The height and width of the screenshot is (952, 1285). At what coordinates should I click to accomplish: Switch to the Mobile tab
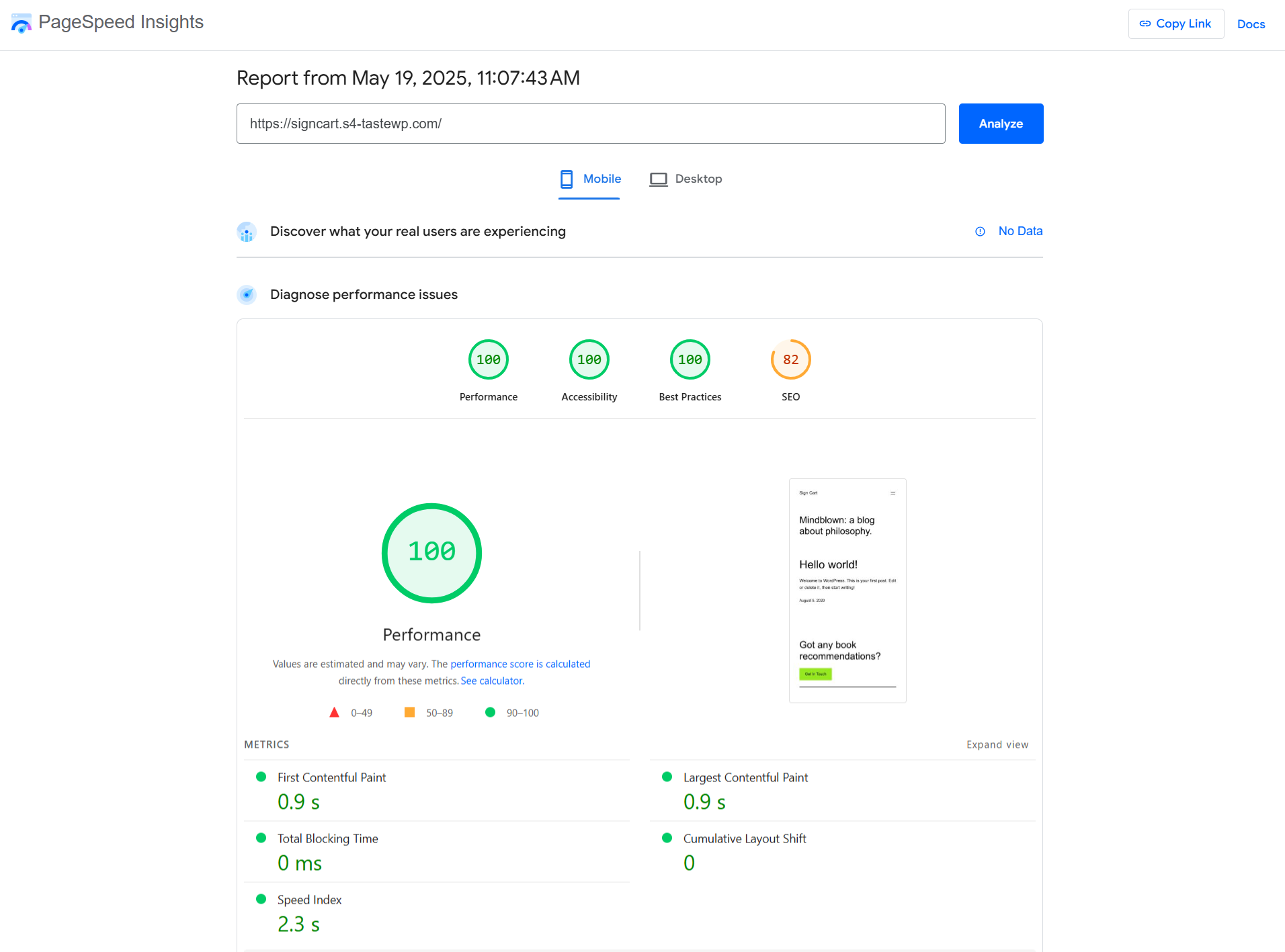pyautogui.click(x=589, y=179)
